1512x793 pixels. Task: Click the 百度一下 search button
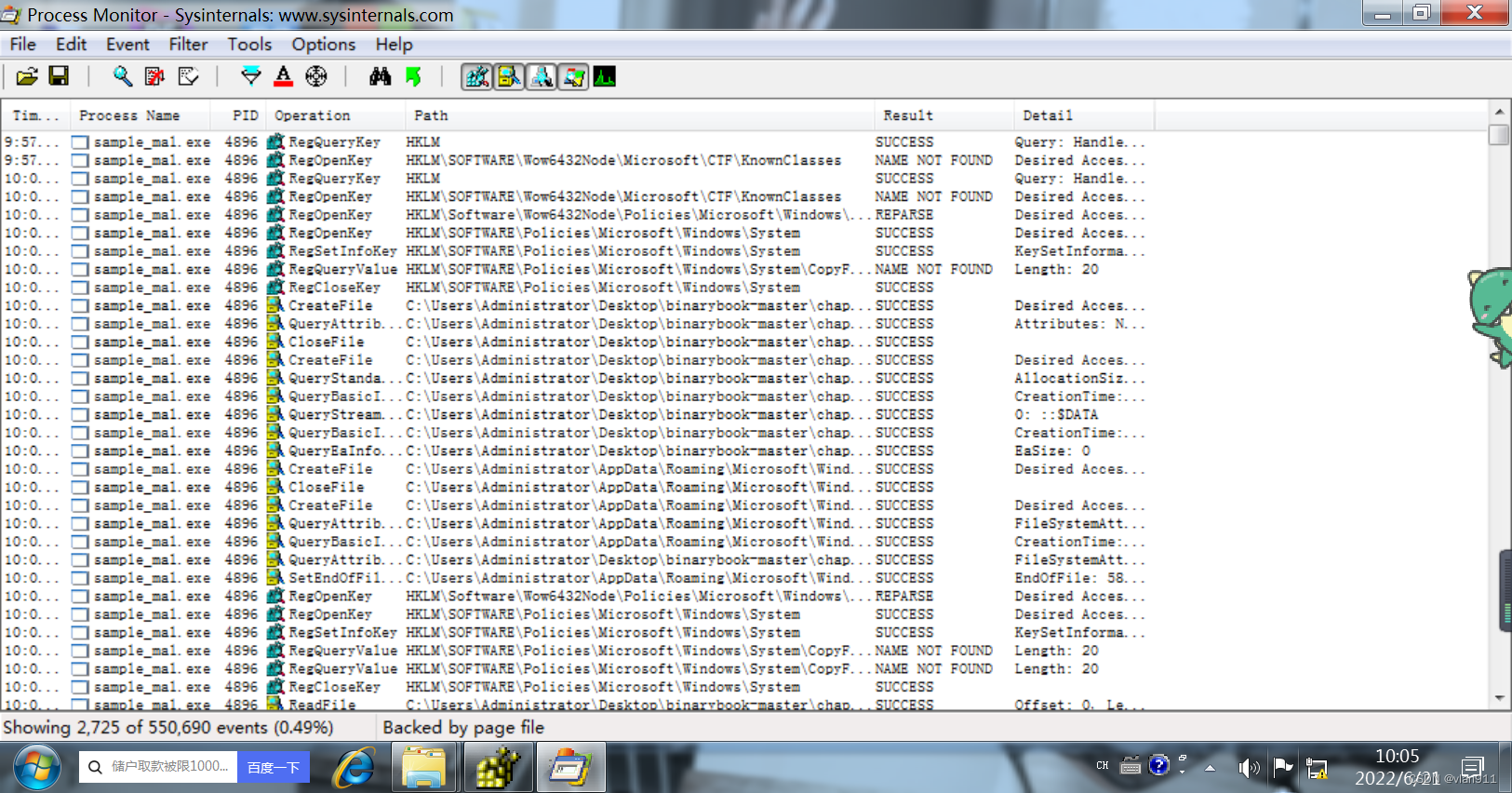tap(274, 767)
